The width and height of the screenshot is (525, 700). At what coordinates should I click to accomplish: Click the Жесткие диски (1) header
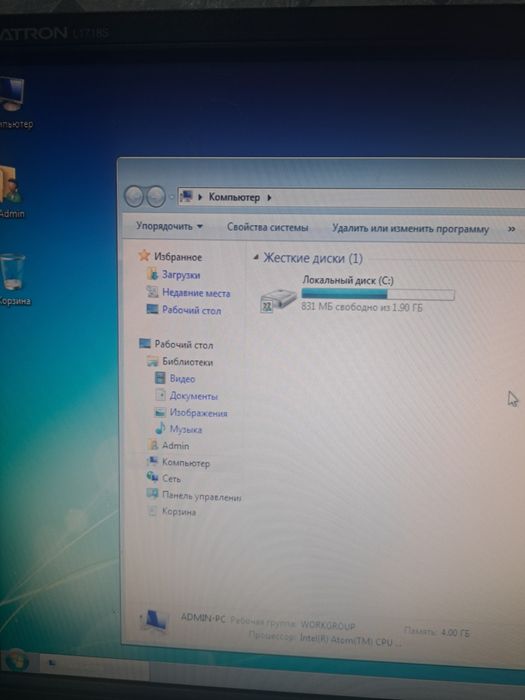point(312,258)
